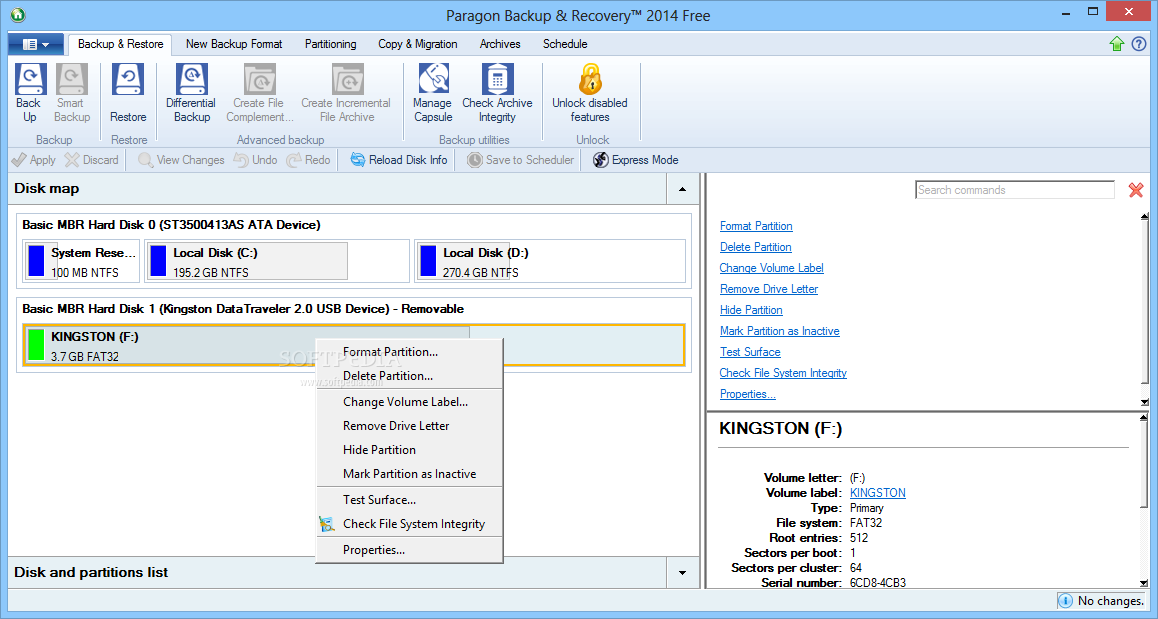Click Remove Drive Letter link
The image size is (1158, 619).
769,289
